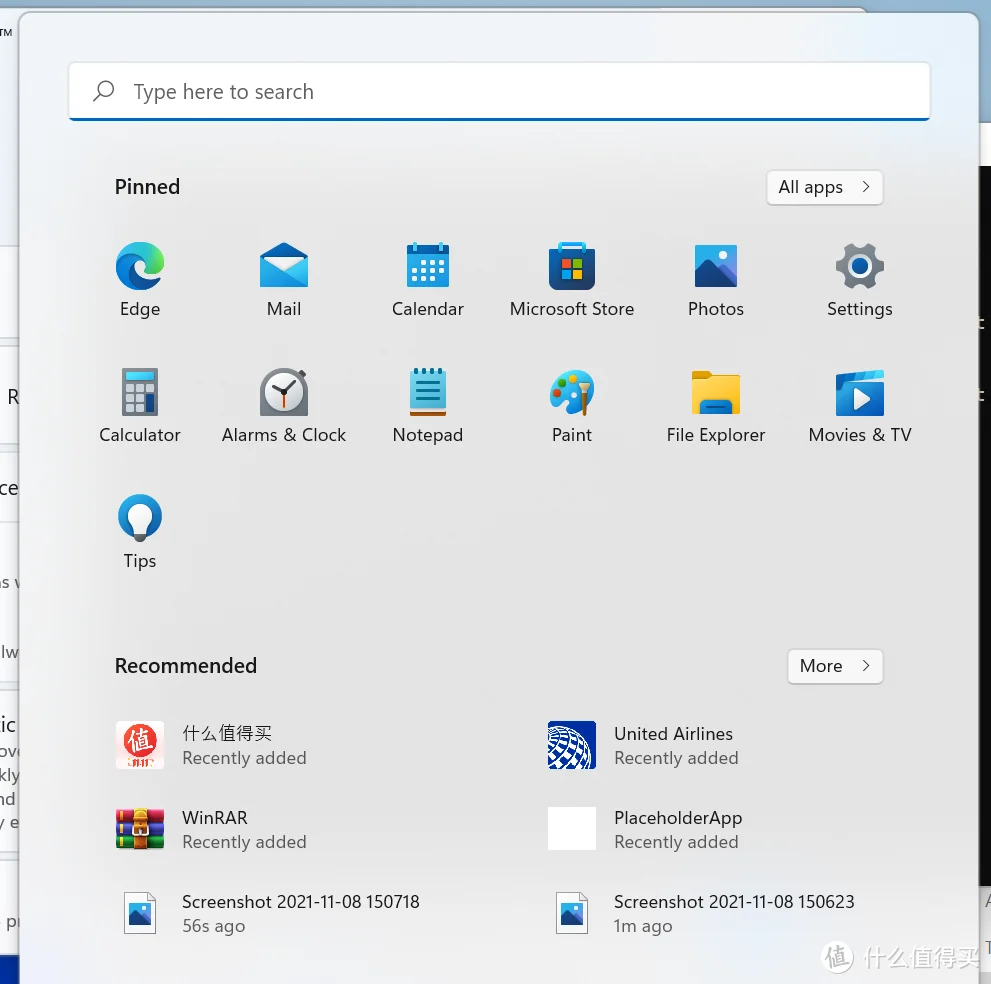Open Microsoft Store from pinned apps
Viewport: 991px width, 984px height.
pyautogui.click(x=572, y=280)
